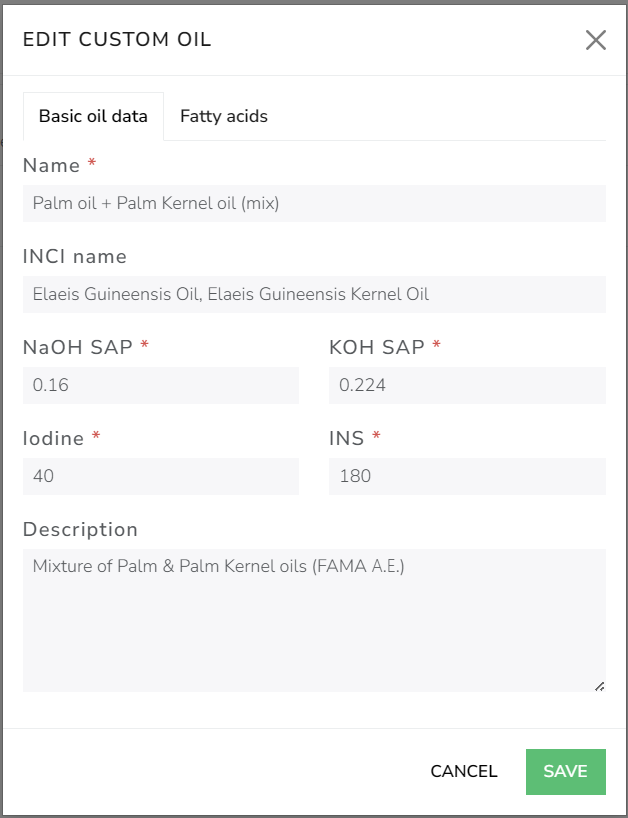This screenshot has height=818, width=628.
Task: Click the INS field showing 180
Action: pos(467,476)
